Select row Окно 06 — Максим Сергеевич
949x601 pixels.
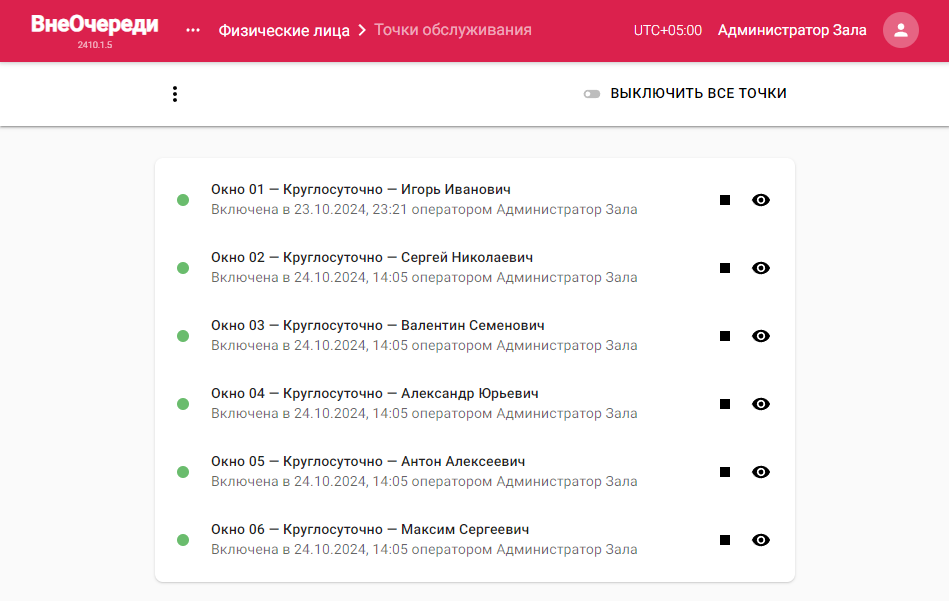(x=474, y=540)
